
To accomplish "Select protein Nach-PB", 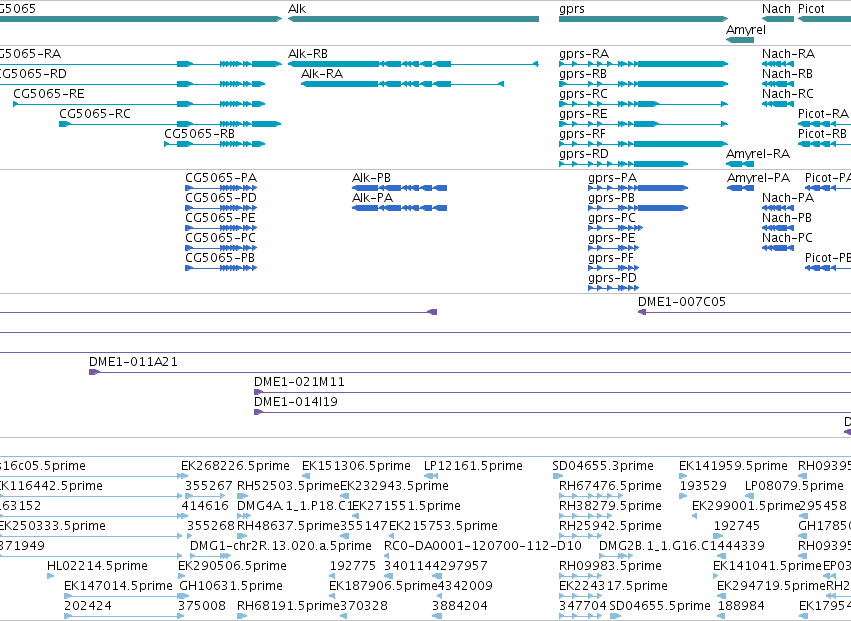I will 778,228.
